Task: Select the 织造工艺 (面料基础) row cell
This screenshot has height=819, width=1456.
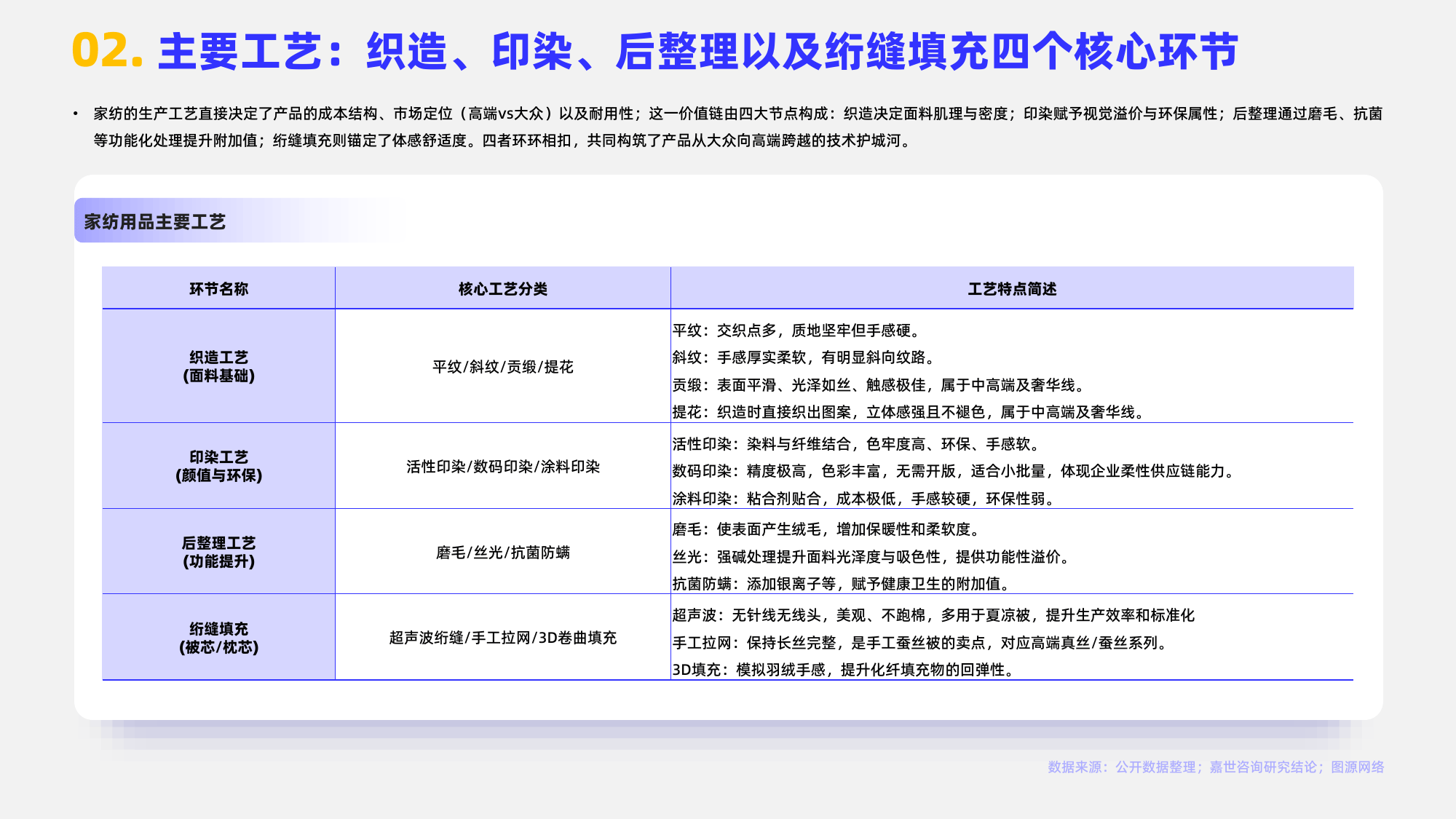Action: 218,366
